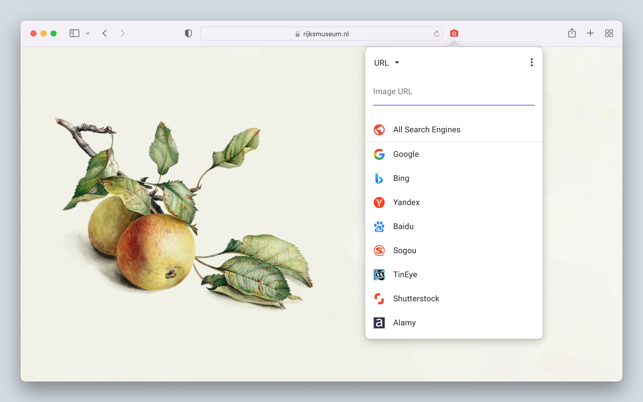The height and width of the screenshot is (402, 643).
Task: Go back to previous page
Action: click(105, 33)
